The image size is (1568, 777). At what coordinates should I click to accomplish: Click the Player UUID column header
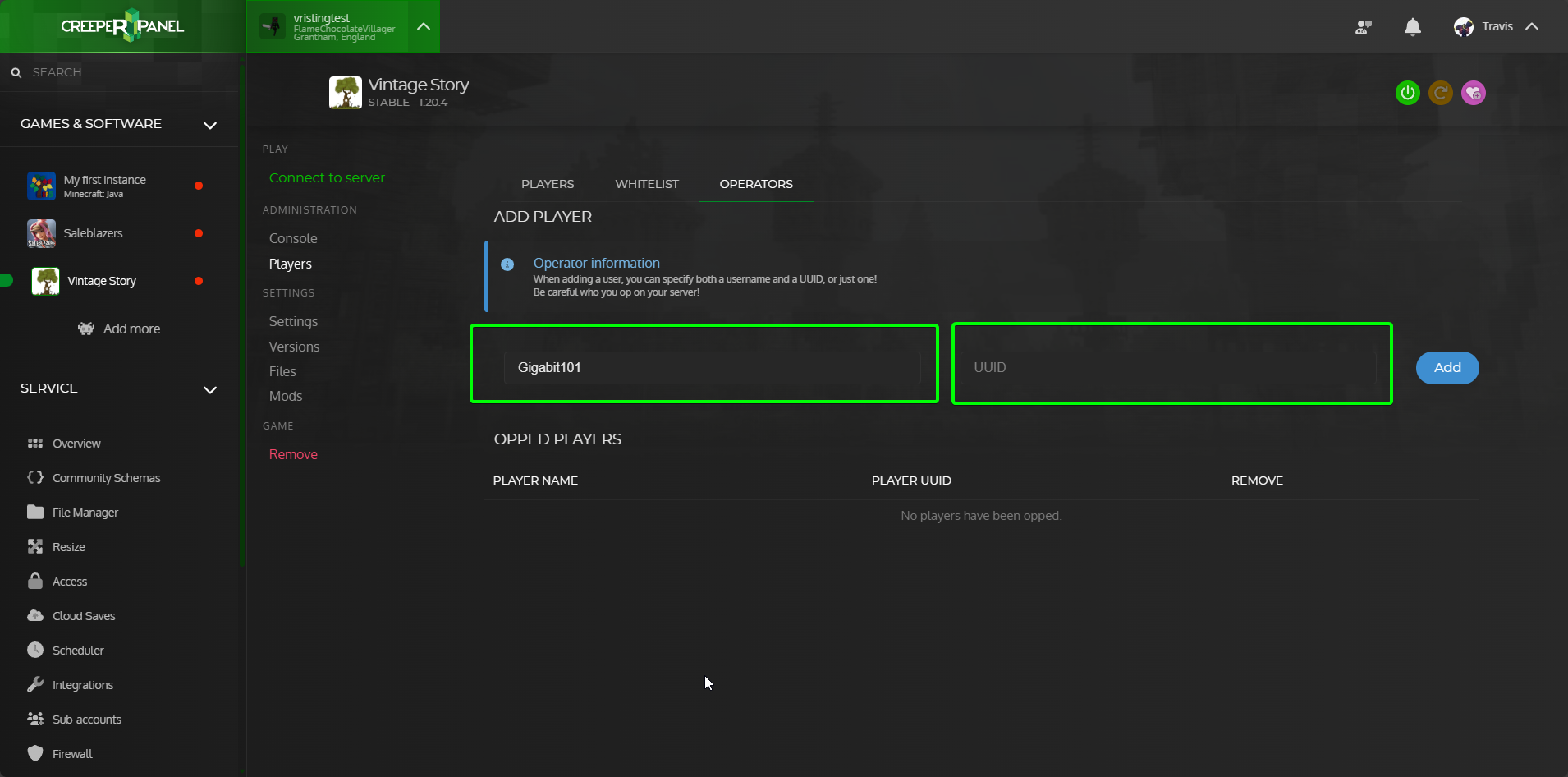[911, 480]
